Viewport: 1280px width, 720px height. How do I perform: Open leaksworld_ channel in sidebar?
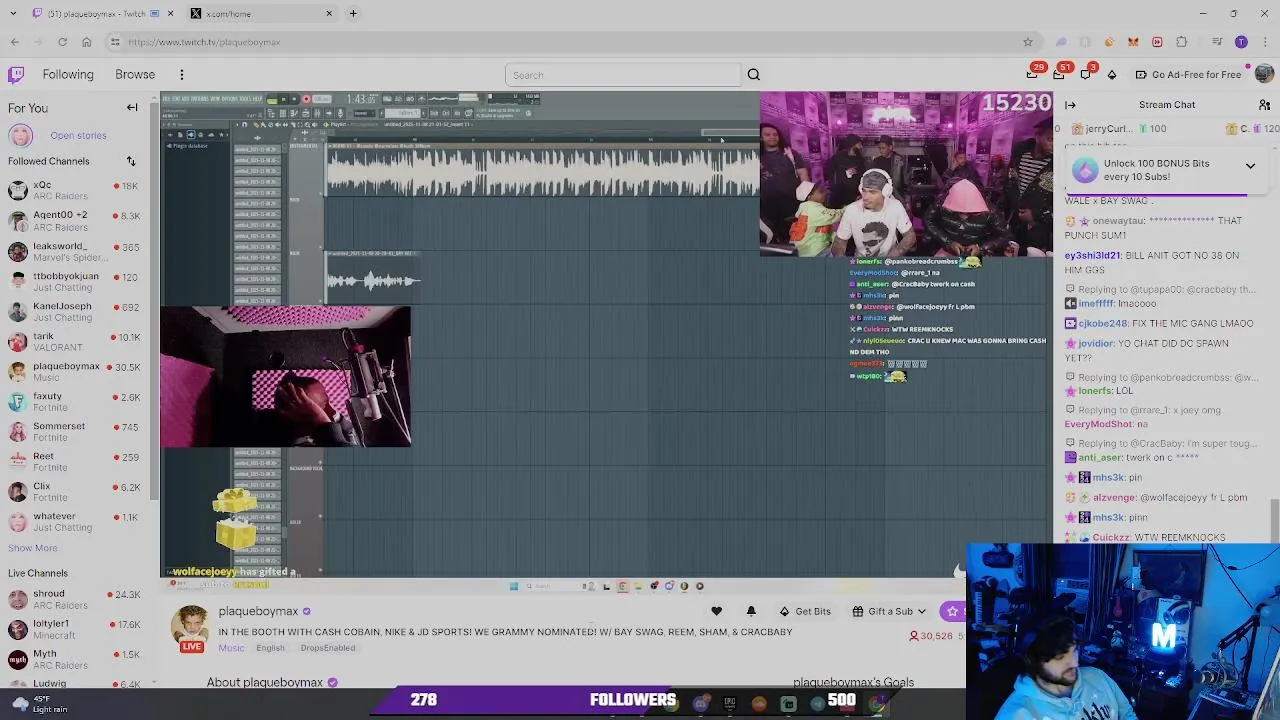tap(75, 251)
